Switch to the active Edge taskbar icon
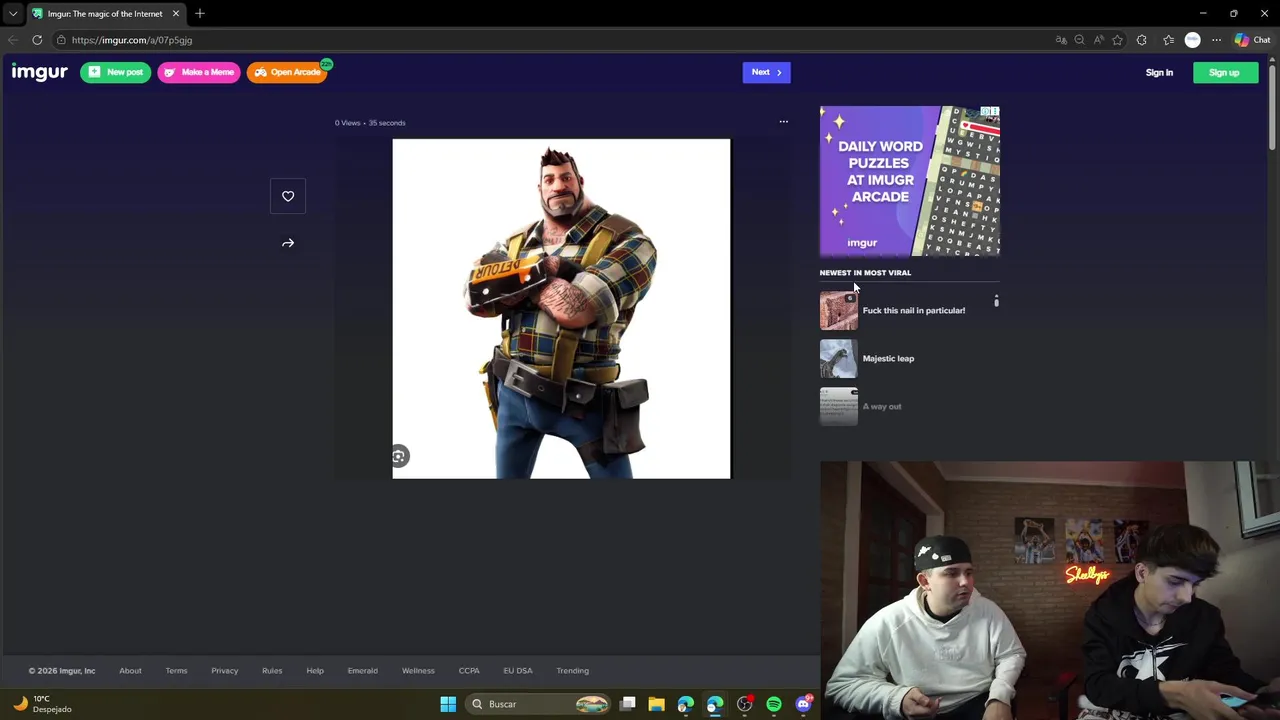This screenshot has width=1280, height=720. pos(715,704)
